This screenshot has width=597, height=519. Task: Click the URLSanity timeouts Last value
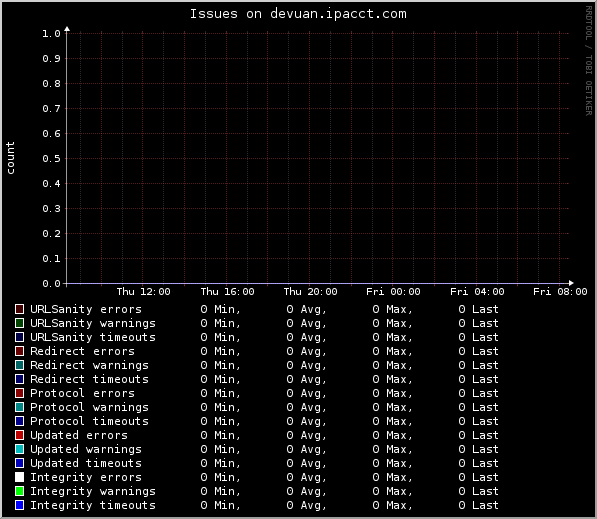pos(478,337)
